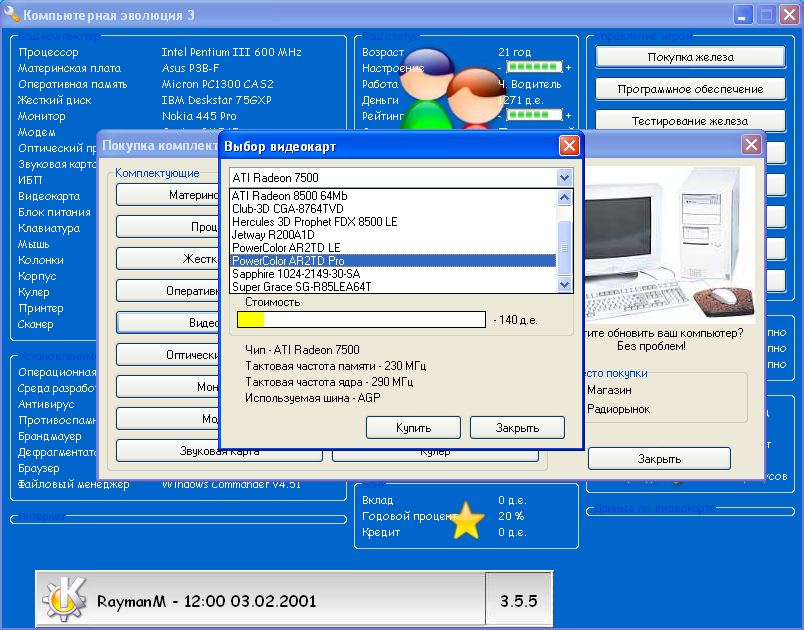Viewport: 804px width, 630px height.
Task: Increase rating with the plus sign
Action: pyautogui.click(x=568, y=115)
